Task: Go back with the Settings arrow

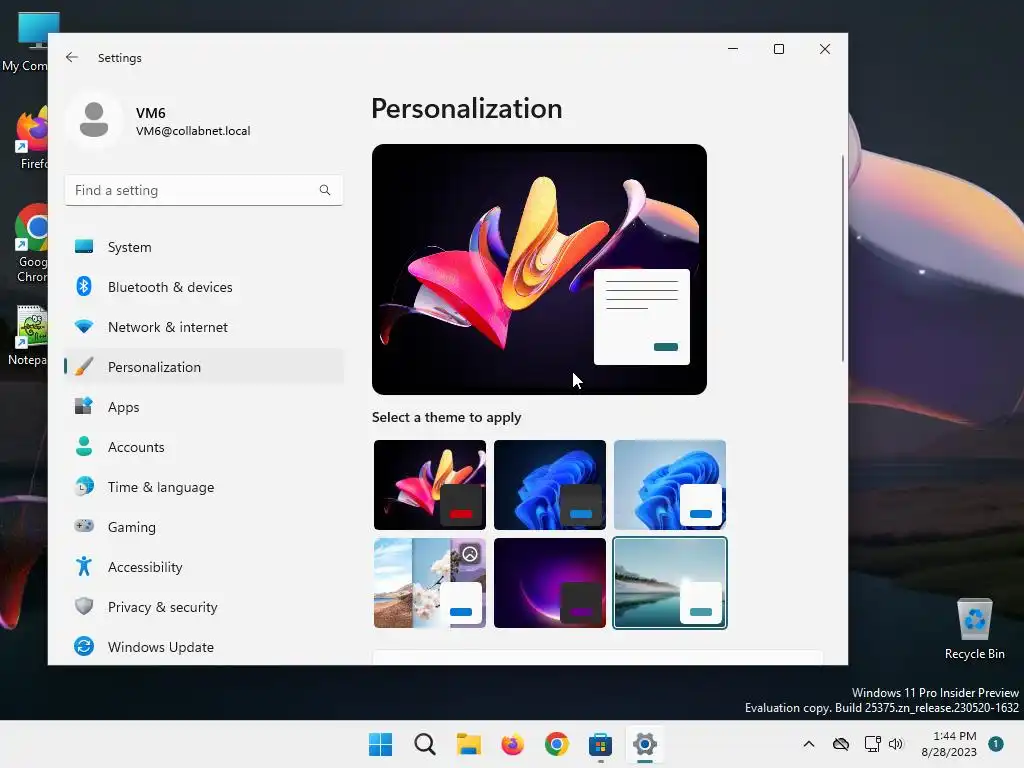Action: coord(72,57)
